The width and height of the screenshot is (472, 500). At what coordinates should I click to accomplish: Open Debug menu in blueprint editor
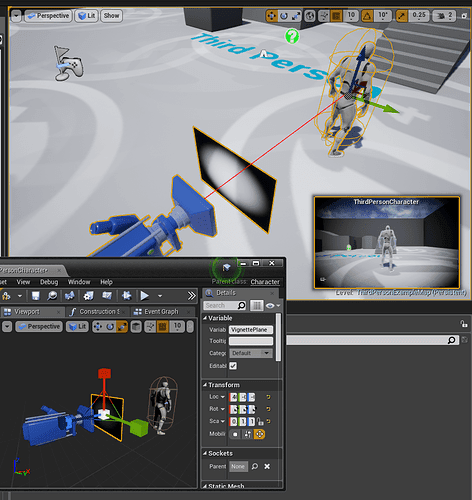click(x=49, y=282)
